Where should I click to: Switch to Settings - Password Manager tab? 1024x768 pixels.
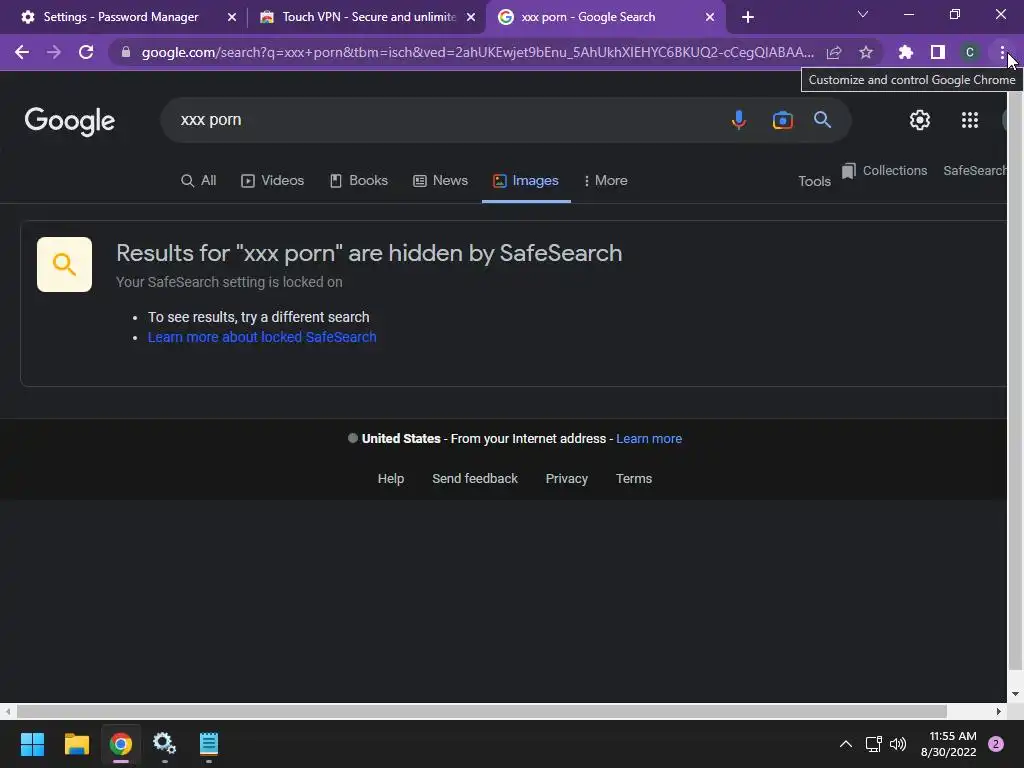(121, 18)
